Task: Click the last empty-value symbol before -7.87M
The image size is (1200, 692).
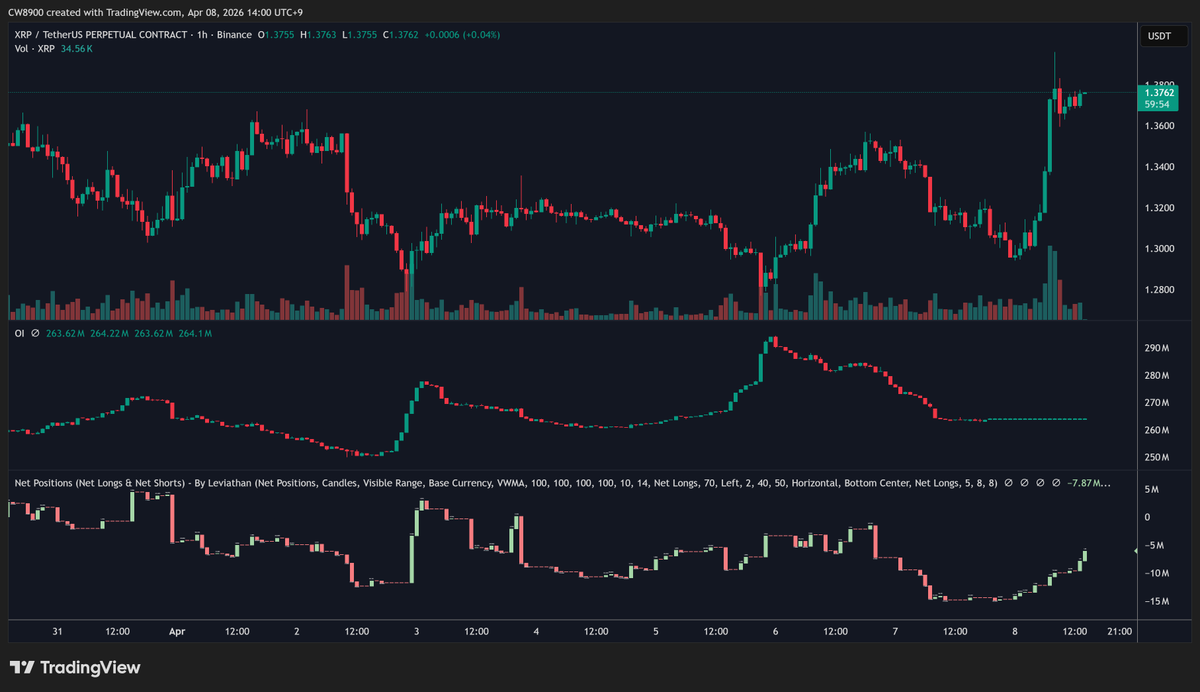Action: pos(1054,483)
